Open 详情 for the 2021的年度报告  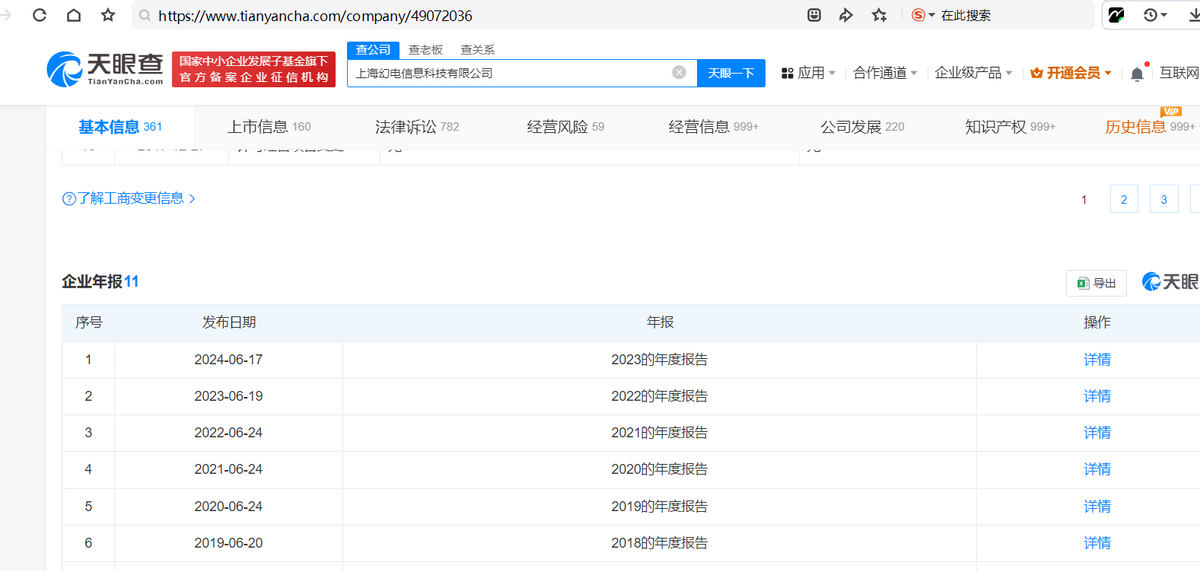1097,433
